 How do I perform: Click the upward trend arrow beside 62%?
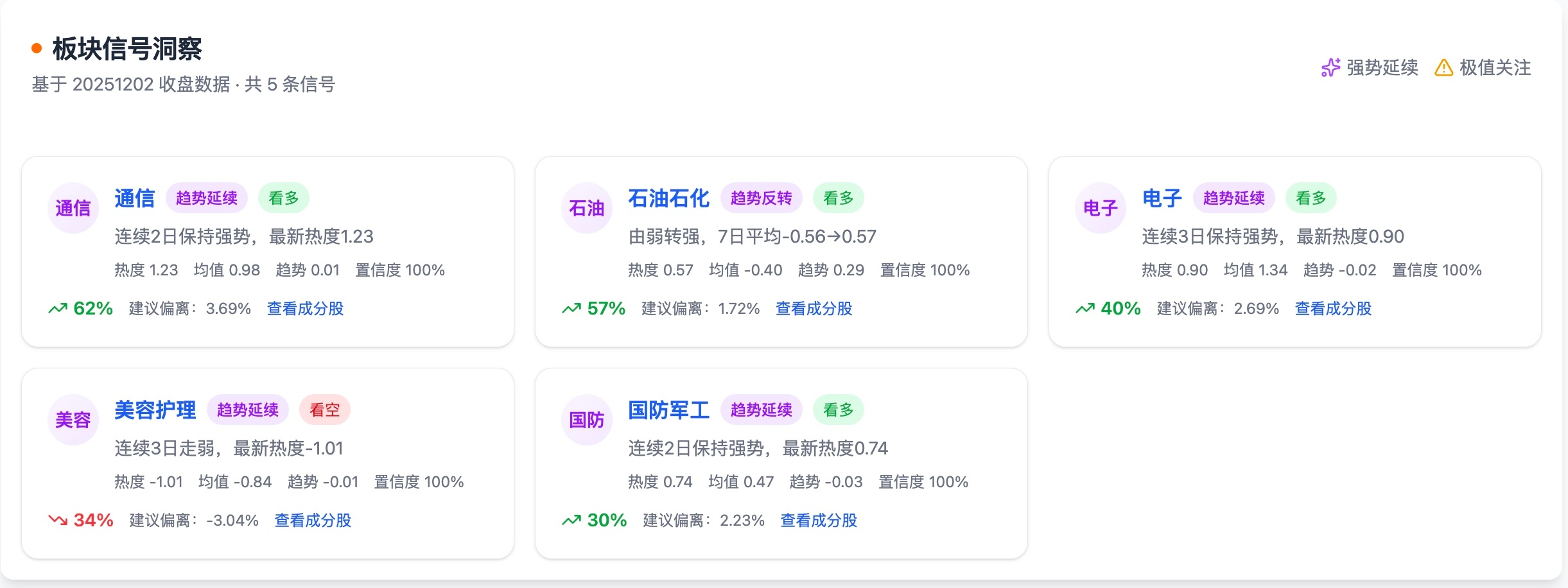[x=58, y=309]
